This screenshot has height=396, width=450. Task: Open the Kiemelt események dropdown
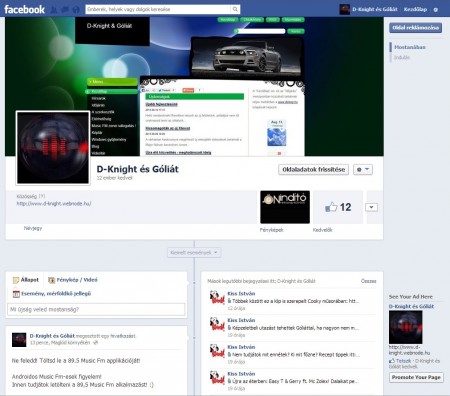[x=194, y=253]
